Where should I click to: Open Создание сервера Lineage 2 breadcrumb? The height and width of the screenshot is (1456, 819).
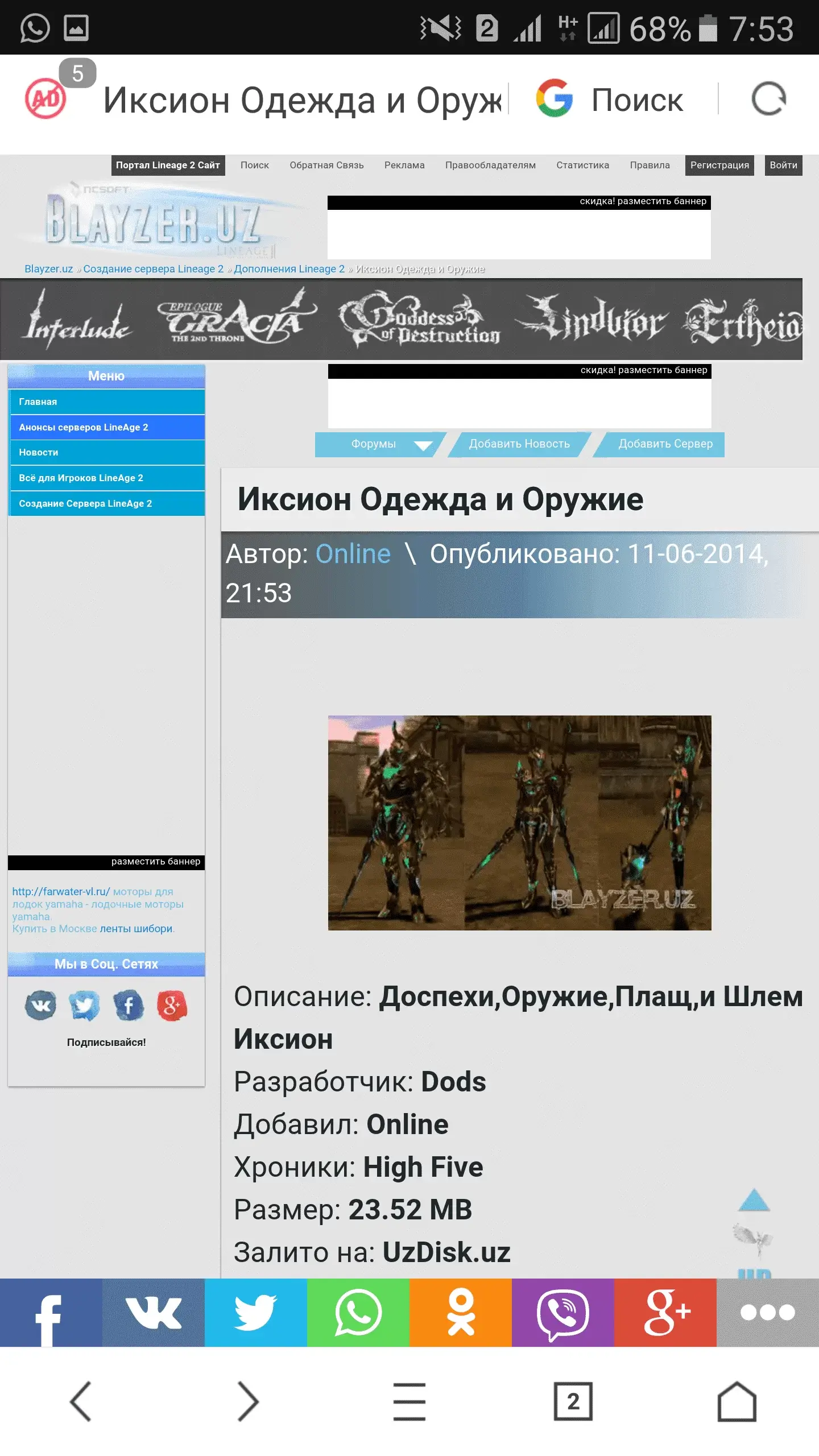pos(153,269)
